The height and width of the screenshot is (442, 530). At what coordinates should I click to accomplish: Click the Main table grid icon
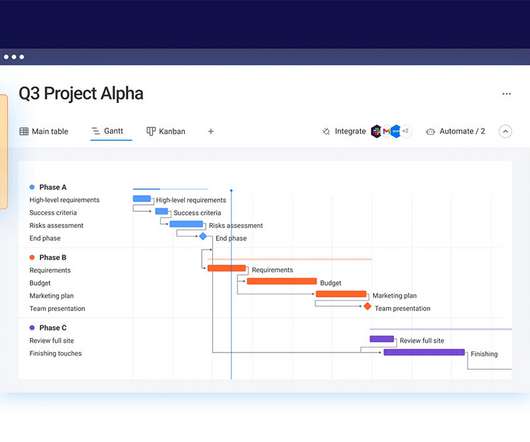pyautogui.click(x=24, y=131)
